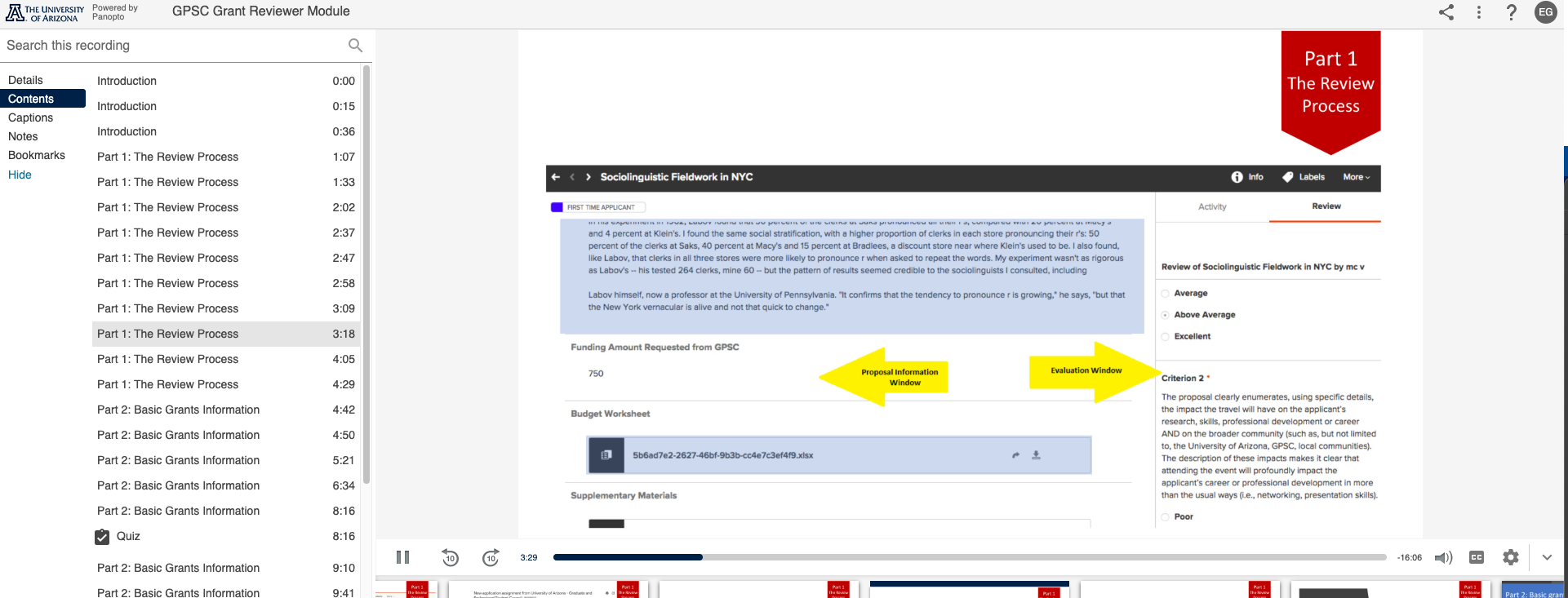Open the help question mark
1568x598 pixels.
(x=1512, y=12)
